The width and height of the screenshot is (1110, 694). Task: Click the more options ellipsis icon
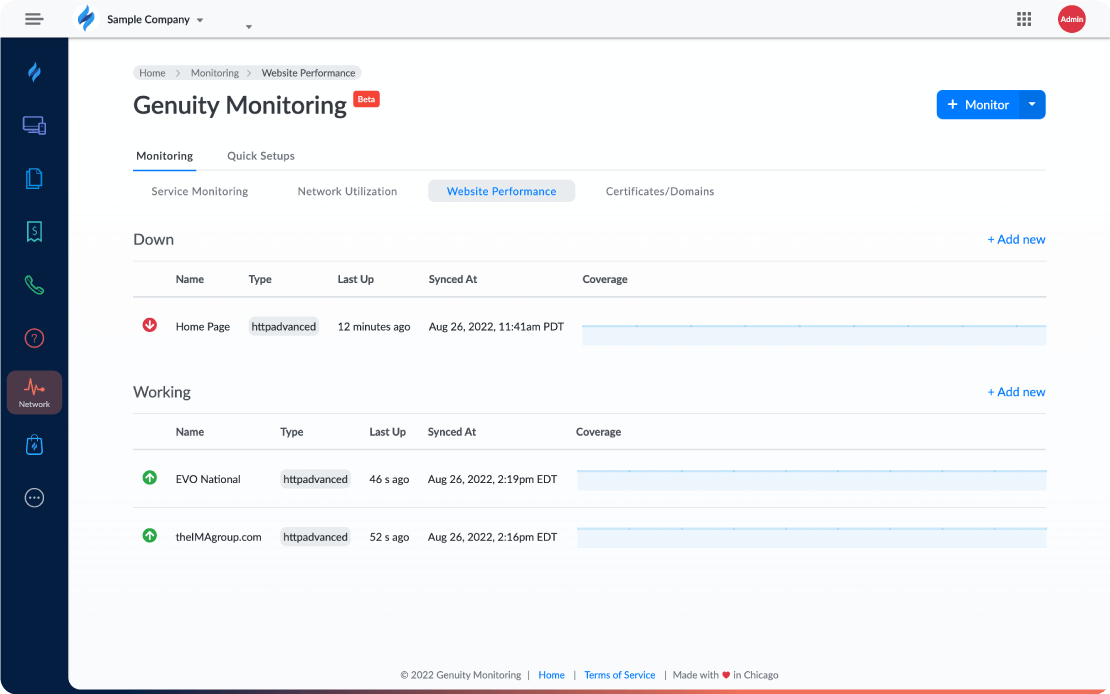34,498
